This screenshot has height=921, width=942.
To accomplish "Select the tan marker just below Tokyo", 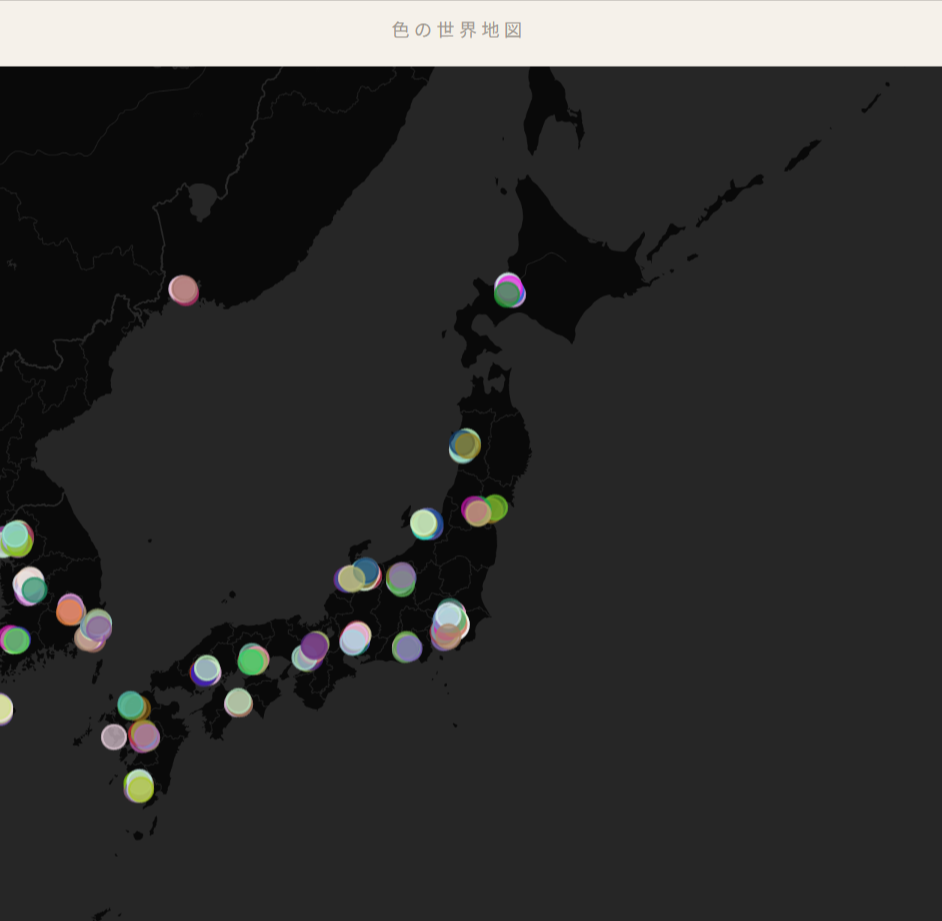I will pos(448,636).
